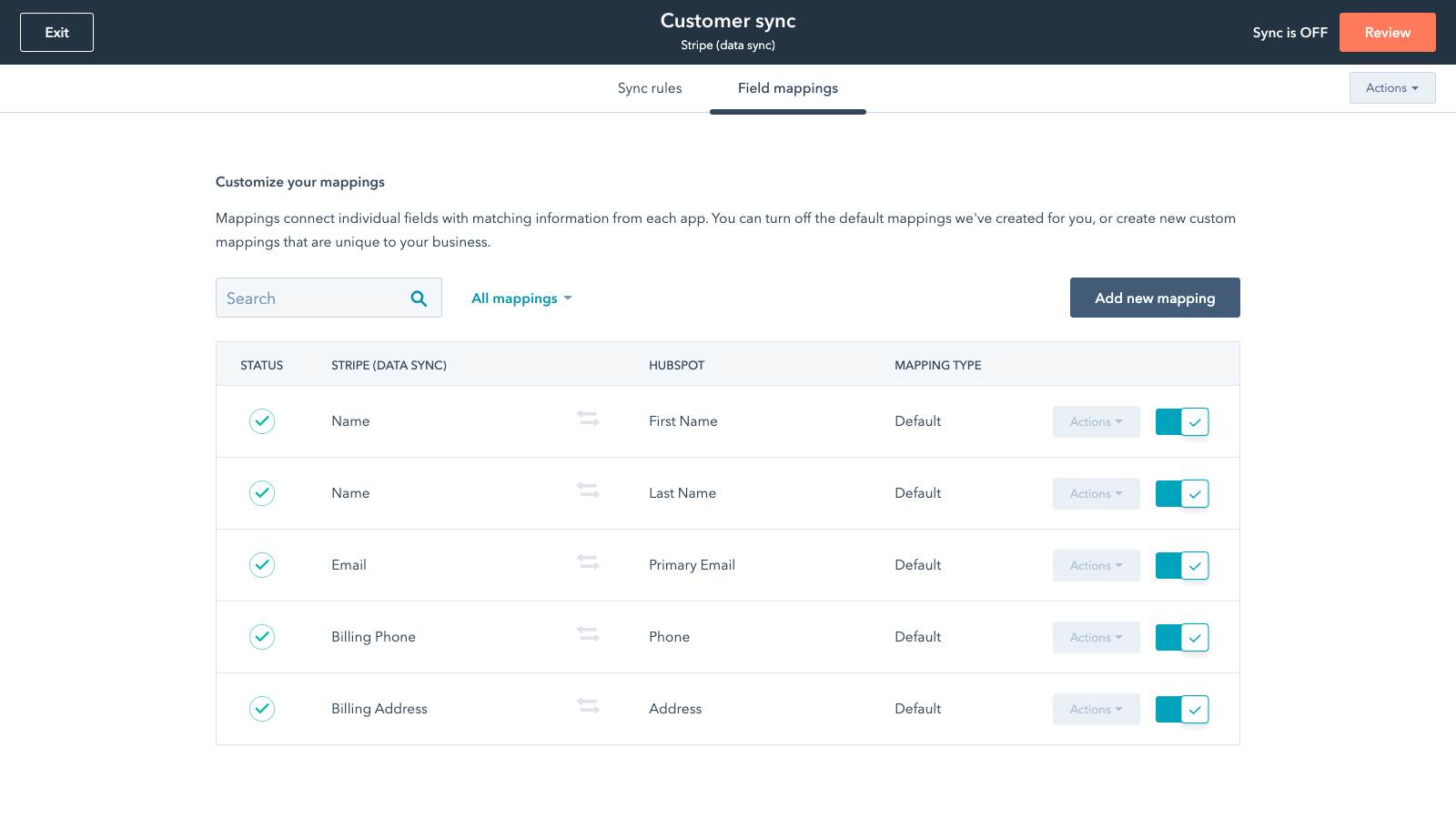The height and width of the screenshot is (819, 1456).
Task: Open Actions menu on the Billing Address row
Action: pos(1096,709)
